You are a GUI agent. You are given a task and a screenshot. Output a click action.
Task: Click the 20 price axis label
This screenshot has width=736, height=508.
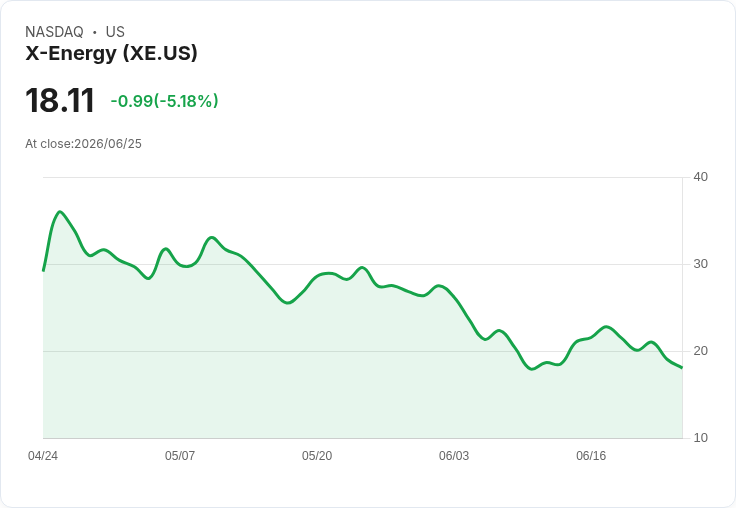click(x=700, y=351)
